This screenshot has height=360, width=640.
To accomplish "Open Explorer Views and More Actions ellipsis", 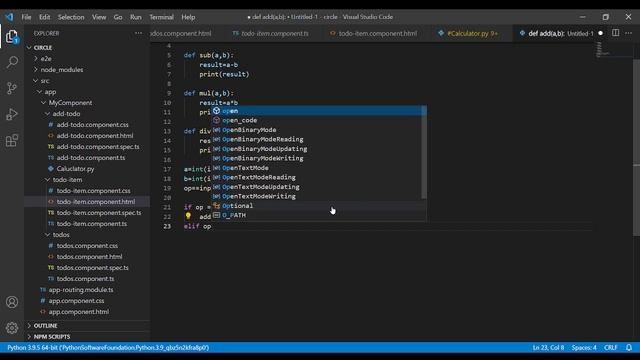I will click(138, 33).
